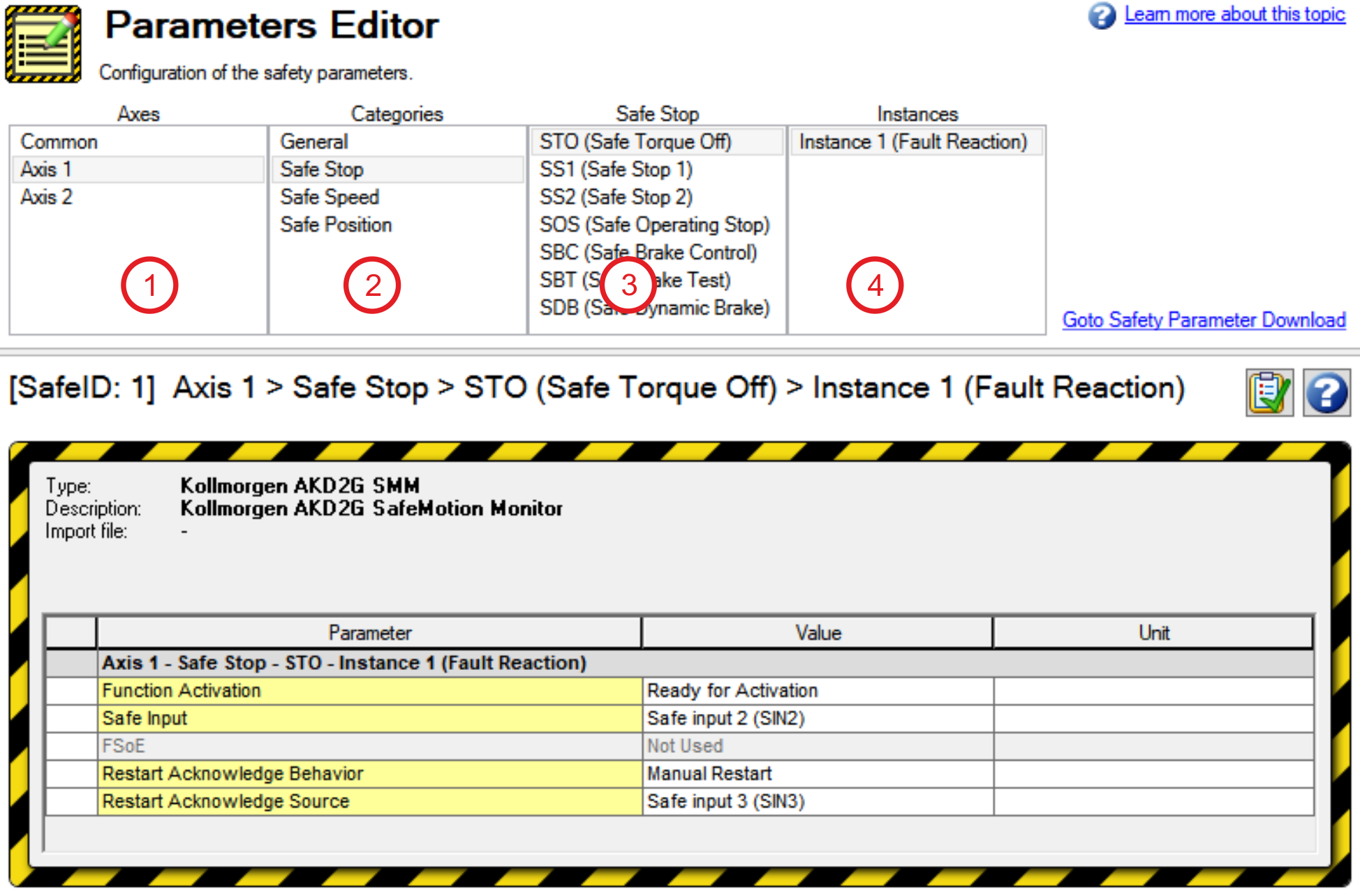Open the Parameters Editor notepad icon
Image resolution: width=1360 pixels, height=896 pixels.
pyautogui.click(x=43, y=44)
